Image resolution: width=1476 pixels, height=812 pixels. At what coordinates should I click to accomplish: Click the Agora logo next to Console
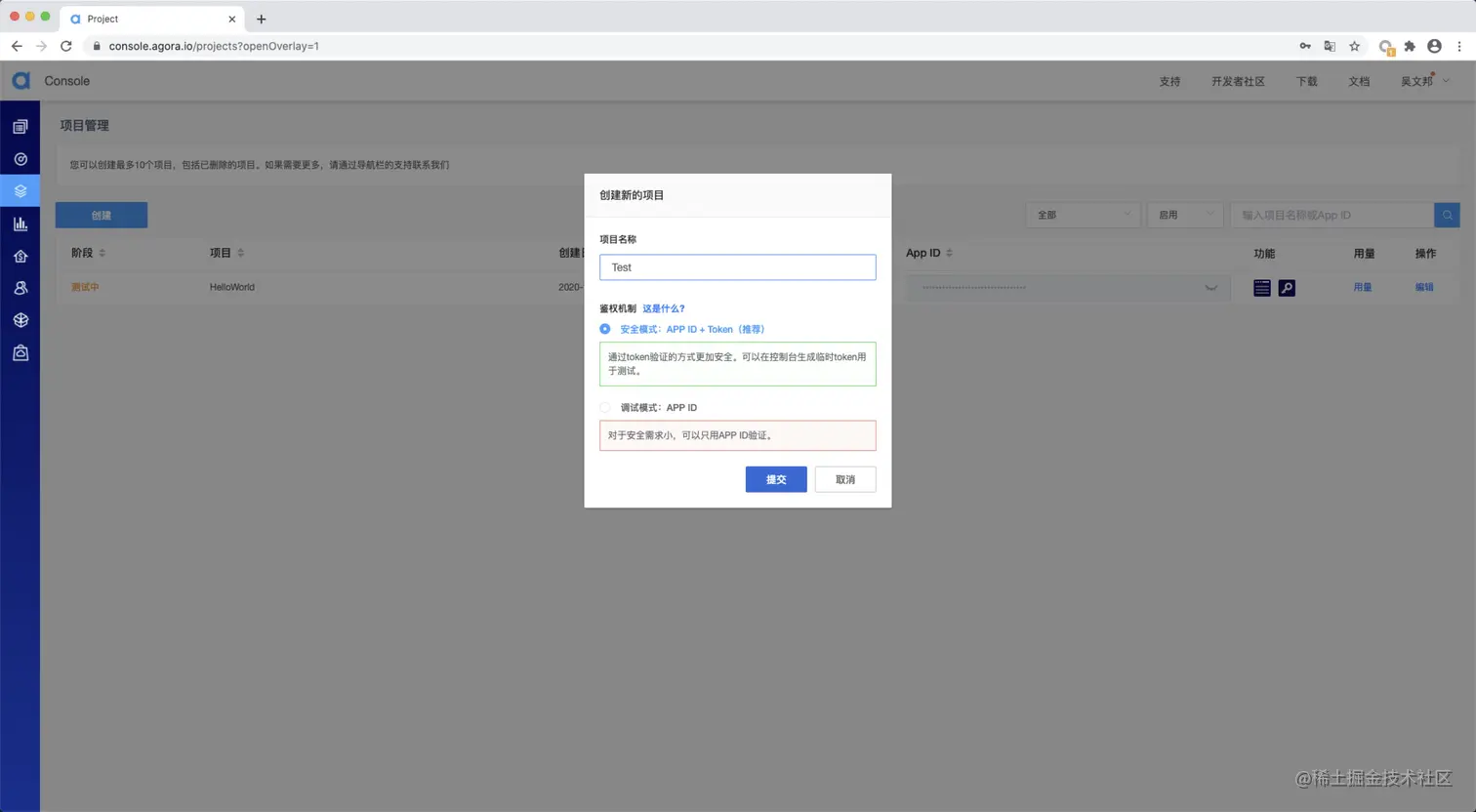coord(20,81)
